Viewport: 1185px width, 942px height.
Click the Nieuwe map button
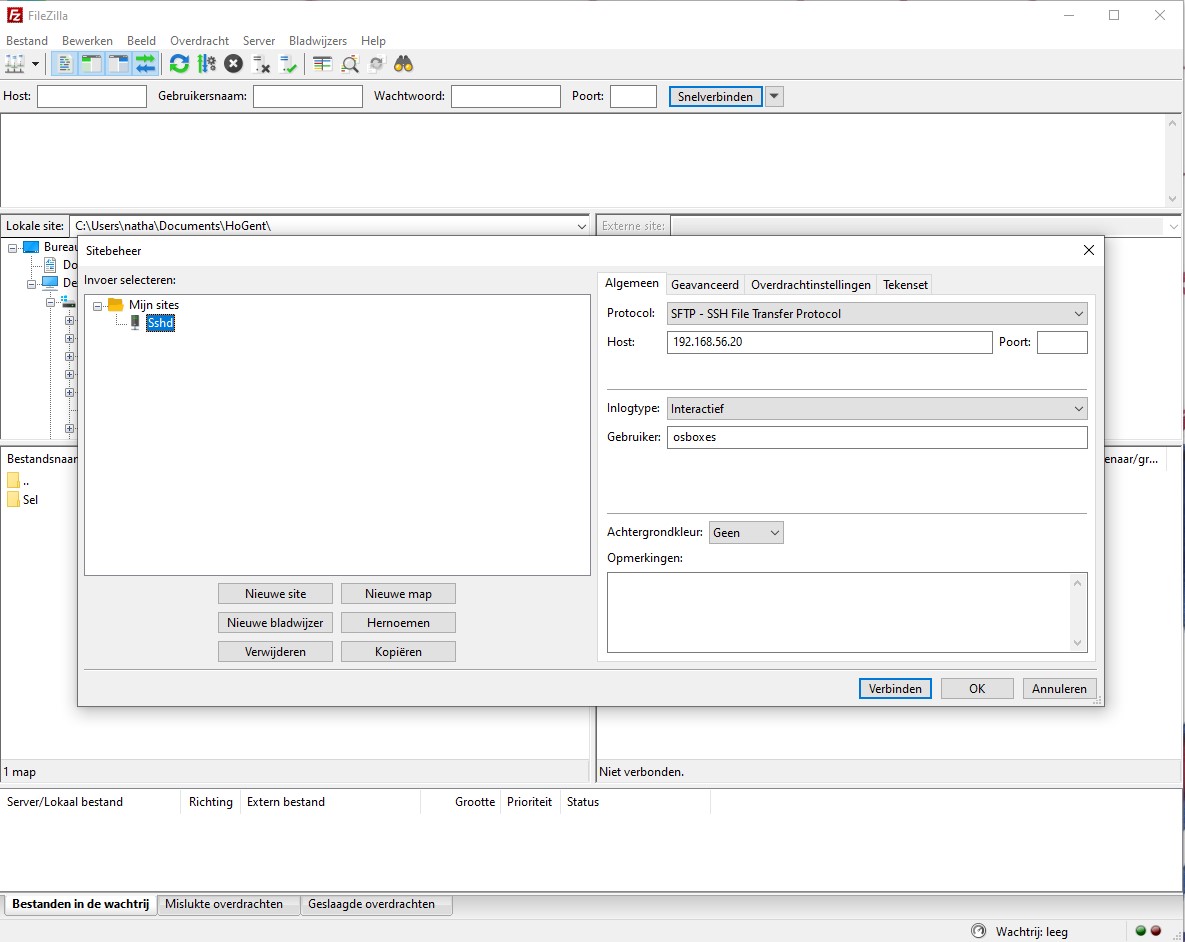pos(398,594)
